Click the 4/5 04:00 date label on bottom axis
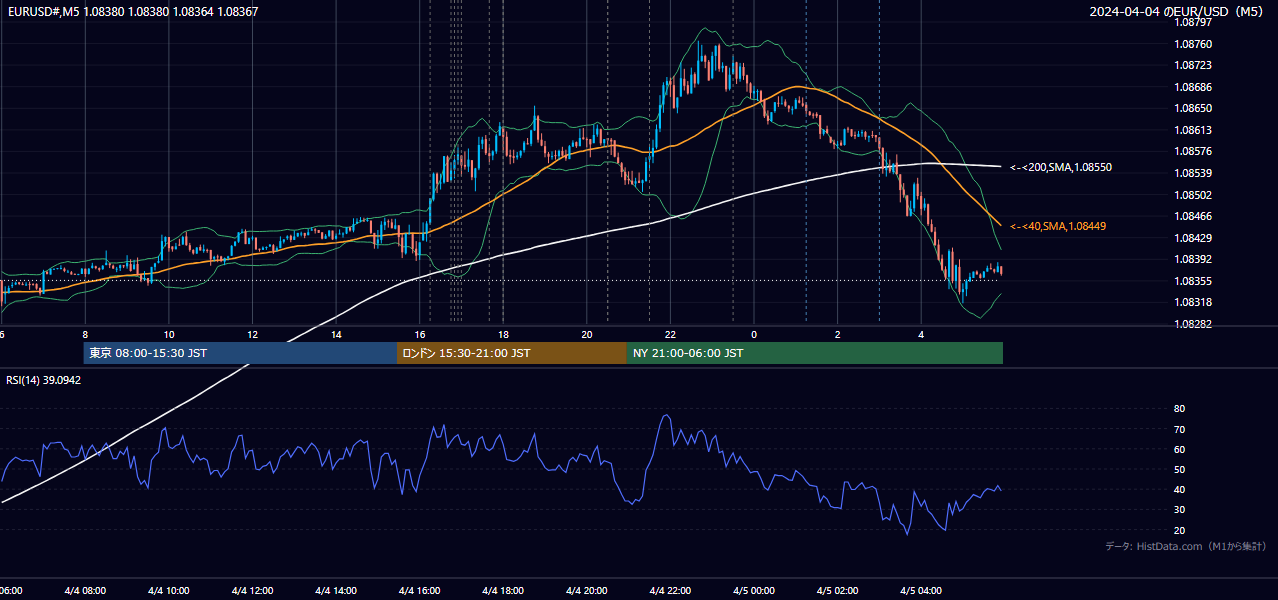The height and width of the screenshot is (600, 1278). click(x=921, y=591)
